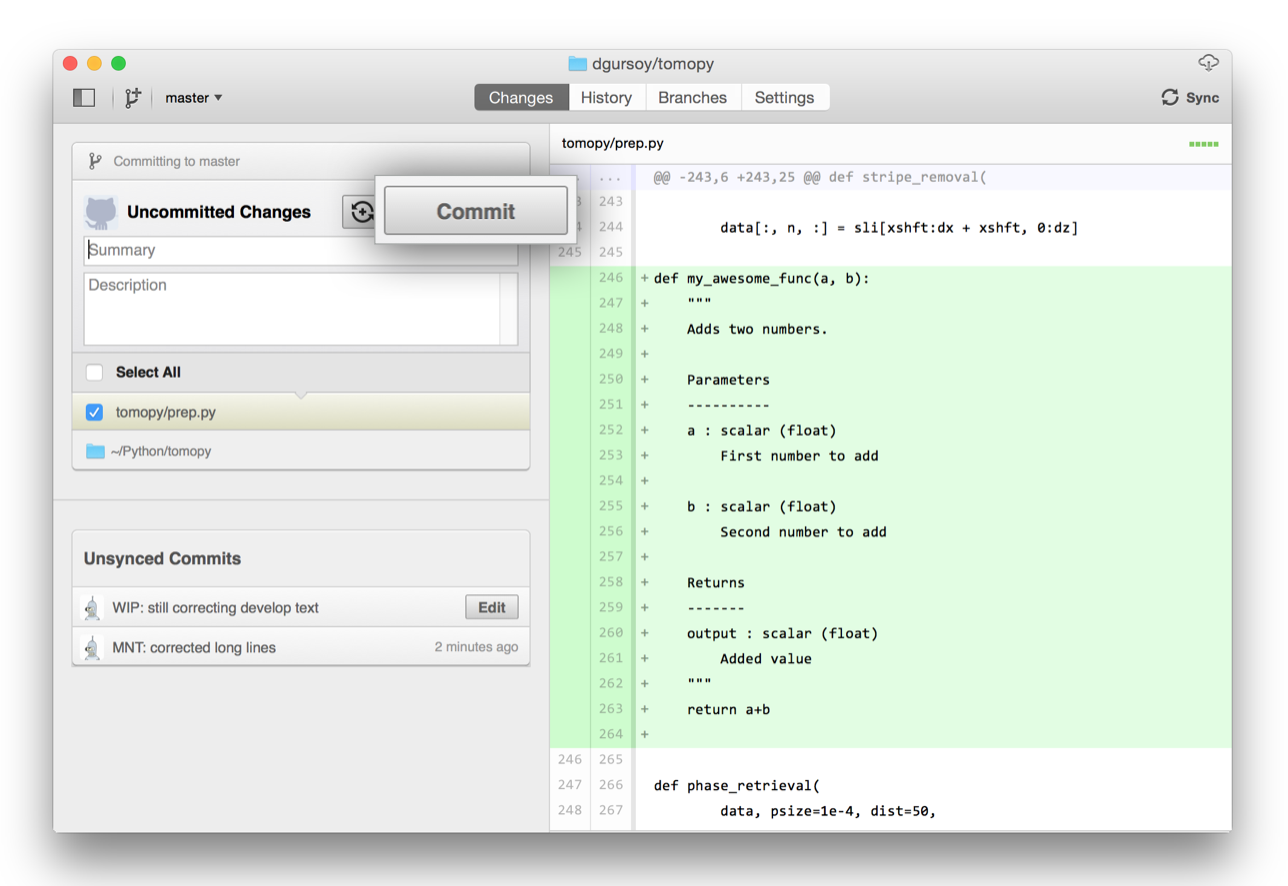Open the Branches tab

click(x=692, y=97)
